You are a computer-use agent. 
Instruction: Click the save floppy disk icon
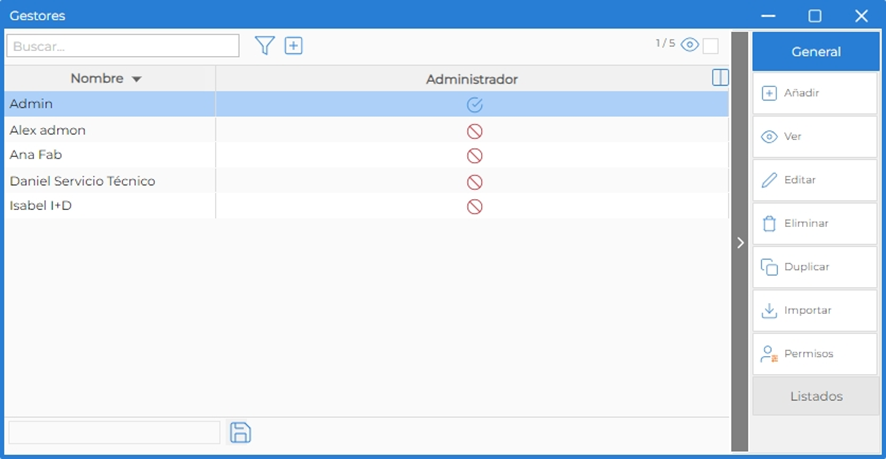240,432
